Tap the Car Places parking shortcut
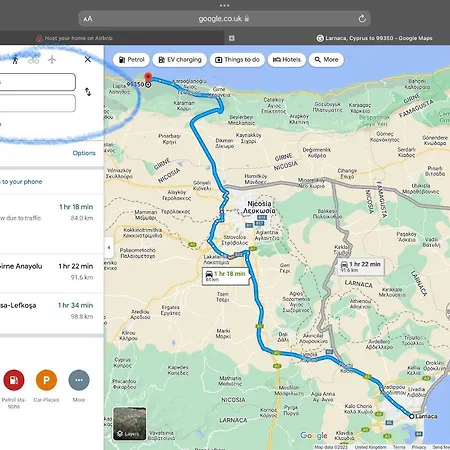The width and height of the screenshot is (450, 450). 46,380
